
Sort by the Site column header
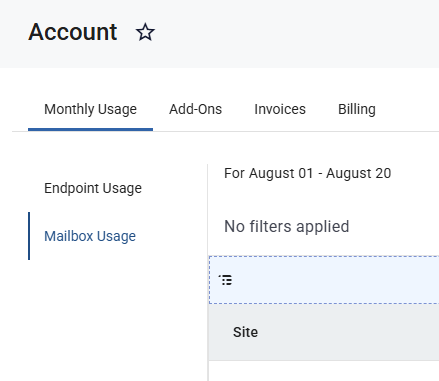[x=245, y=332]
